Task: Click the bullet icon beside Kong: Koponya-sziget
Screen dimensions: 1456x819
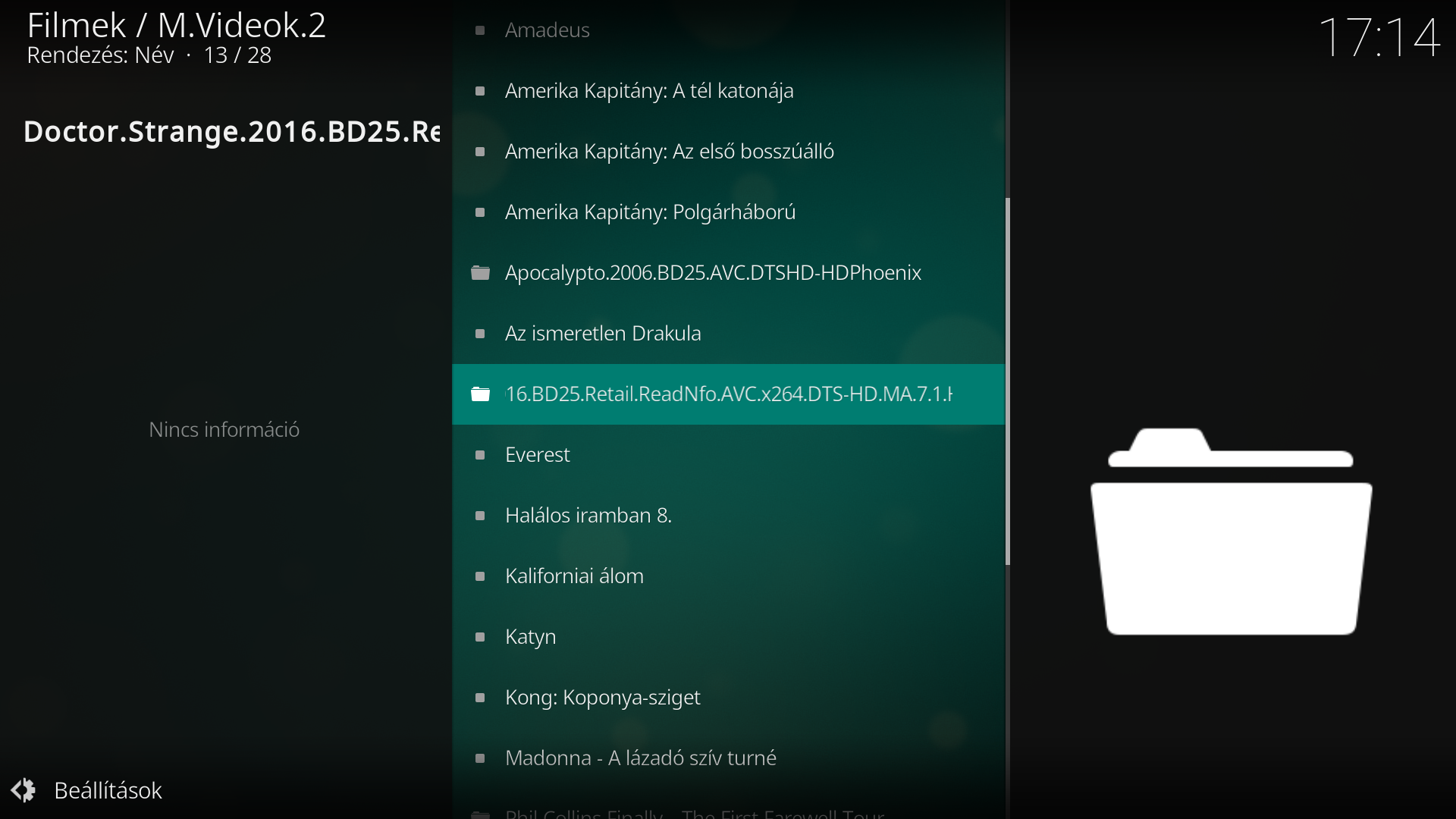Action: pyautogui.click(x=480, y=698)
